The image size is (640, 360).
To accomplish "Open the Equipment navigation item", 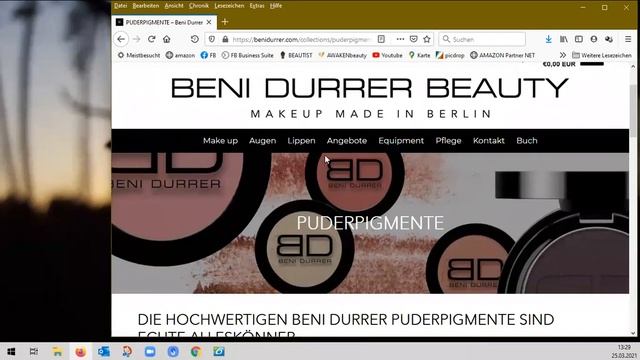I will [401, 141].
